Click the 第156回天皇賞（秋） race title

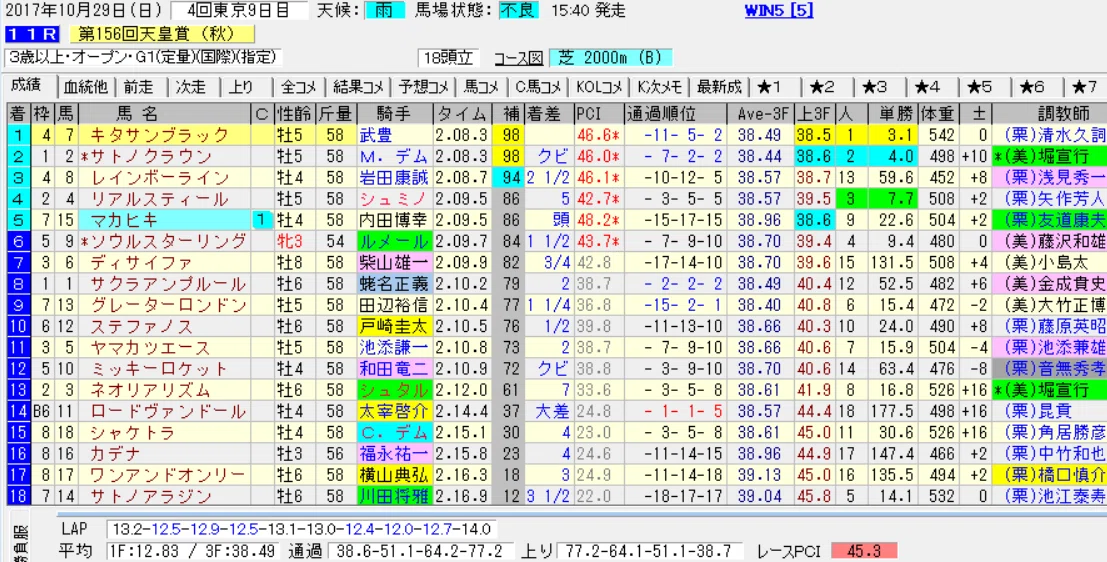(x=161, y=33)
